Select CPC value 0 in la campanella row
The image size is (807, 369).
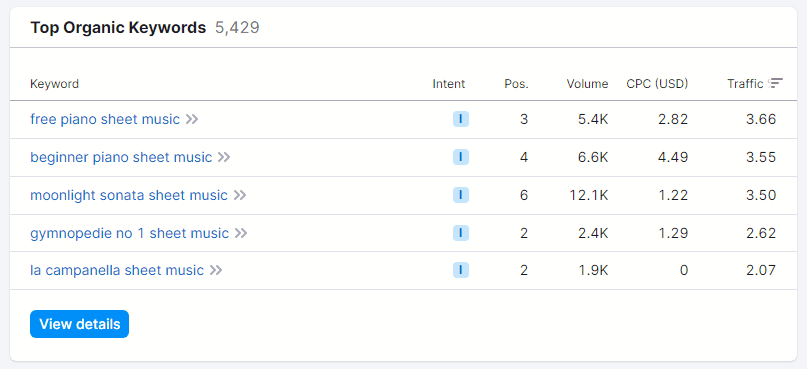(683, 270)
